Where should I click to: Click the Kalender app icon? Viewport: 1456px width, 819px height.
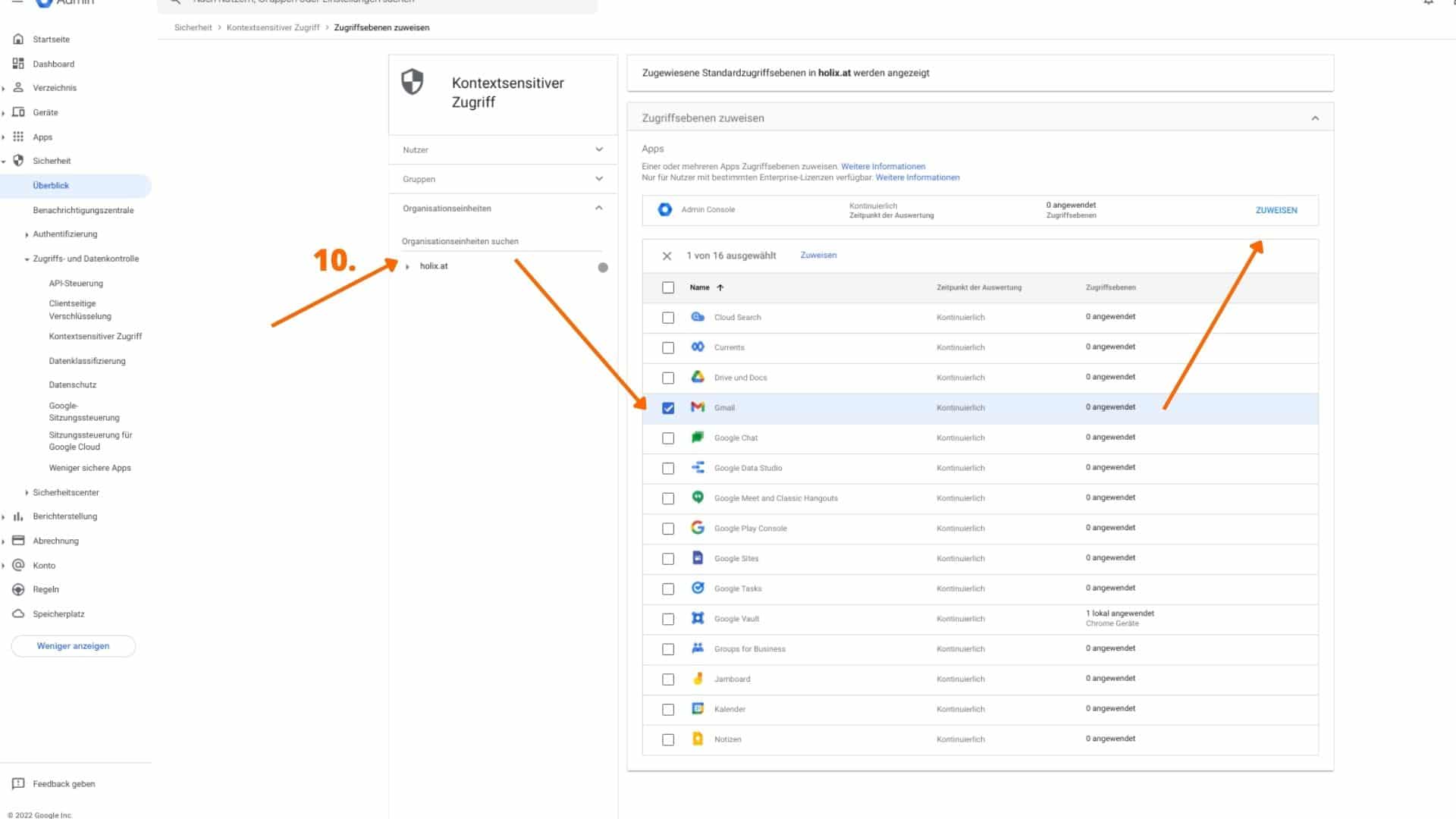698,708
